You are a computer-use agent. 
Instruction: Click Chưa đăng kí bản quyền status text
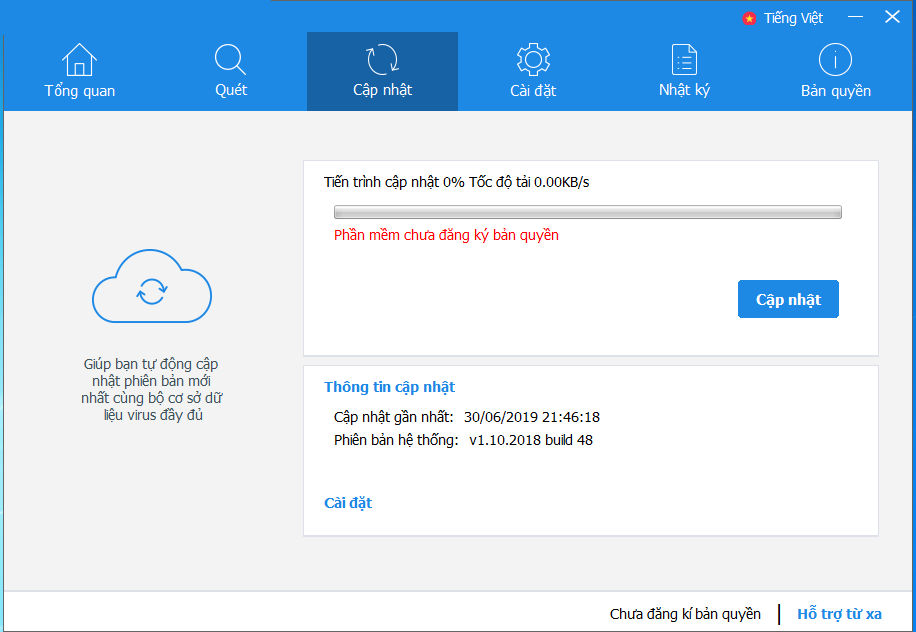[x=685, y=614]
